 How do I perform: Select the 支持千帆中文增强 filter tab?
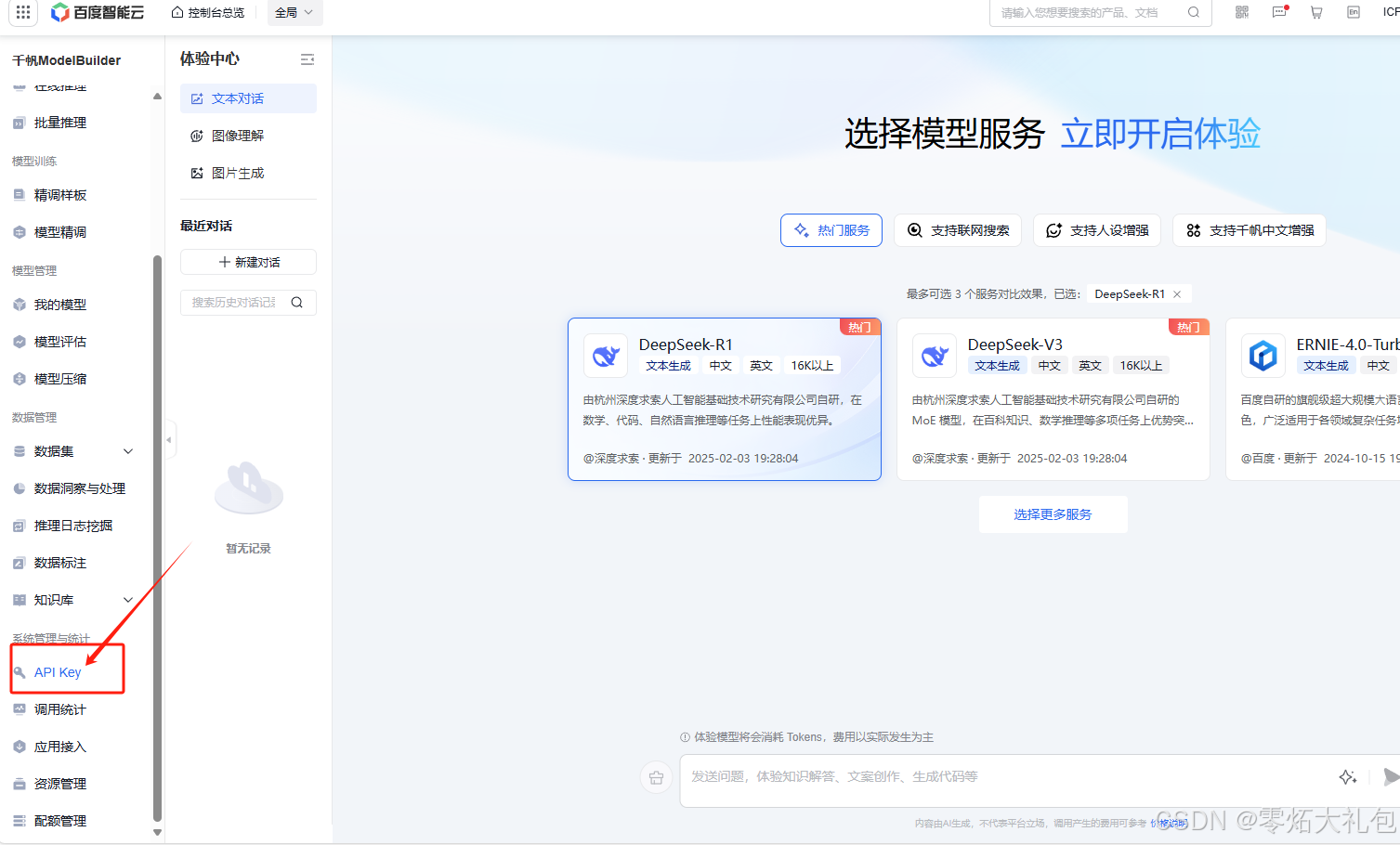coord(1250,230)
